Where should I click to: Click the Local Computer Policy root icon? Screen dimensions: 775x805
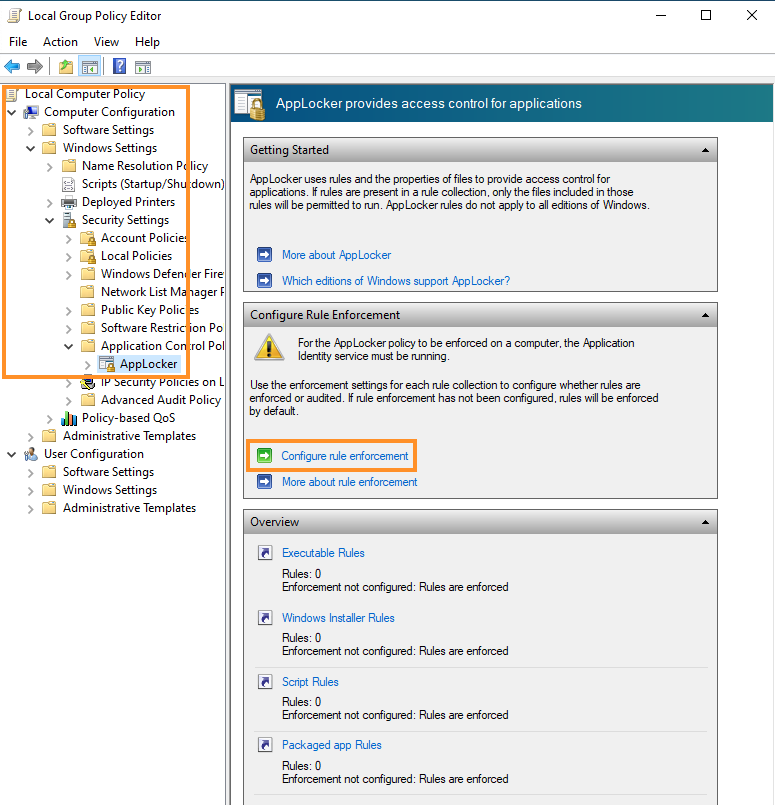tap(13, 94)
